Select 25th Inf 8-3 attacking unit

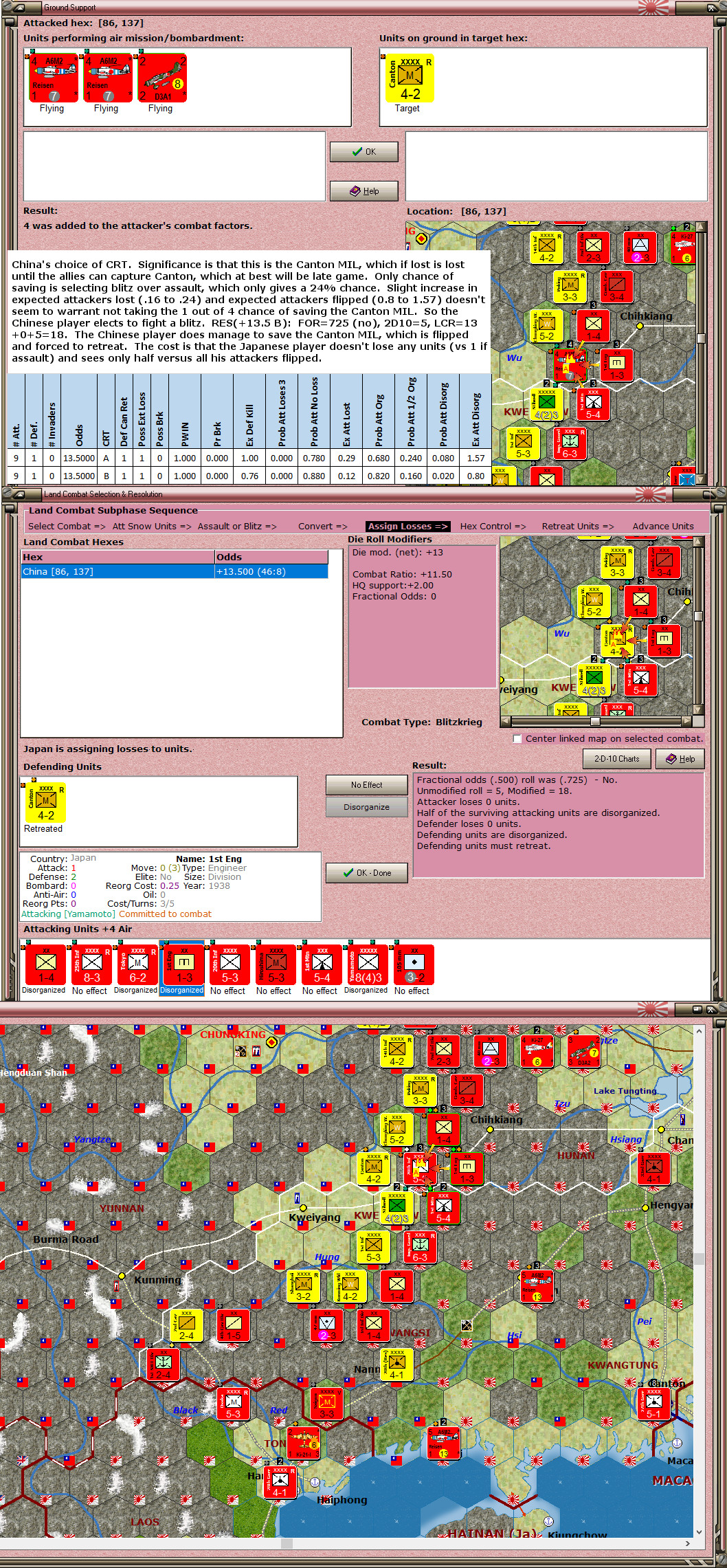click(92, 964)
